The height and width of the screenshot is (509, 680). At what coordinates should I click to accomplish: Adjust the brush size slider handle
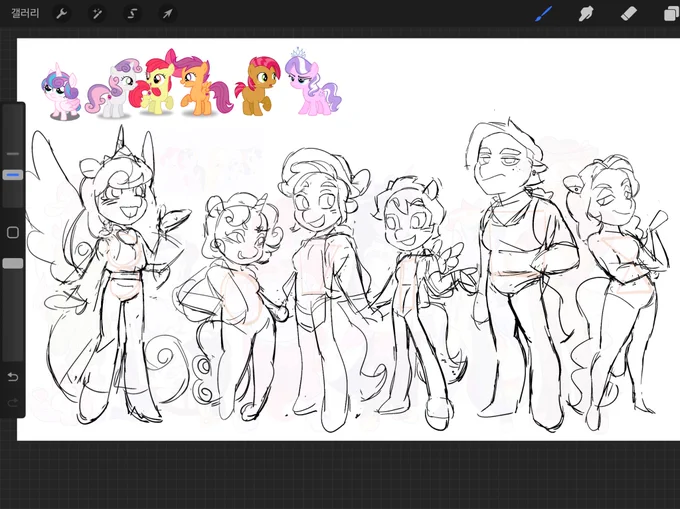point(13,175)
